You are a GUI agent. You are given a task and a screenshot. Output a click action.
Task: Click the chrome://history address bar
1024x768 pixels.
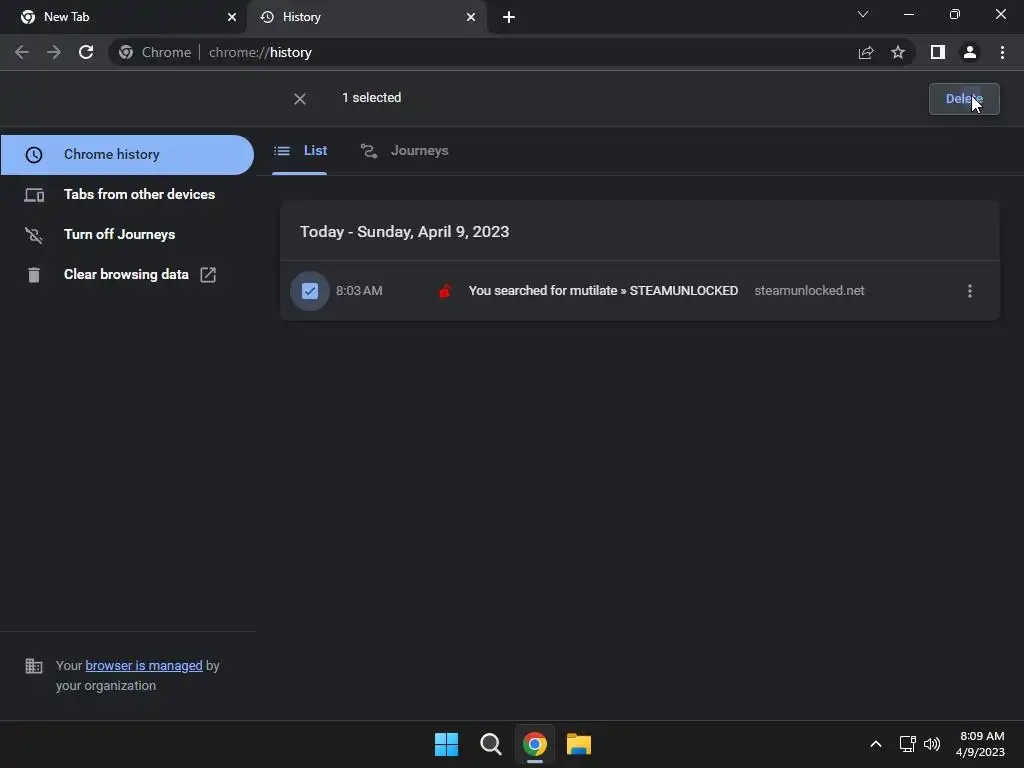coord(509,52)
